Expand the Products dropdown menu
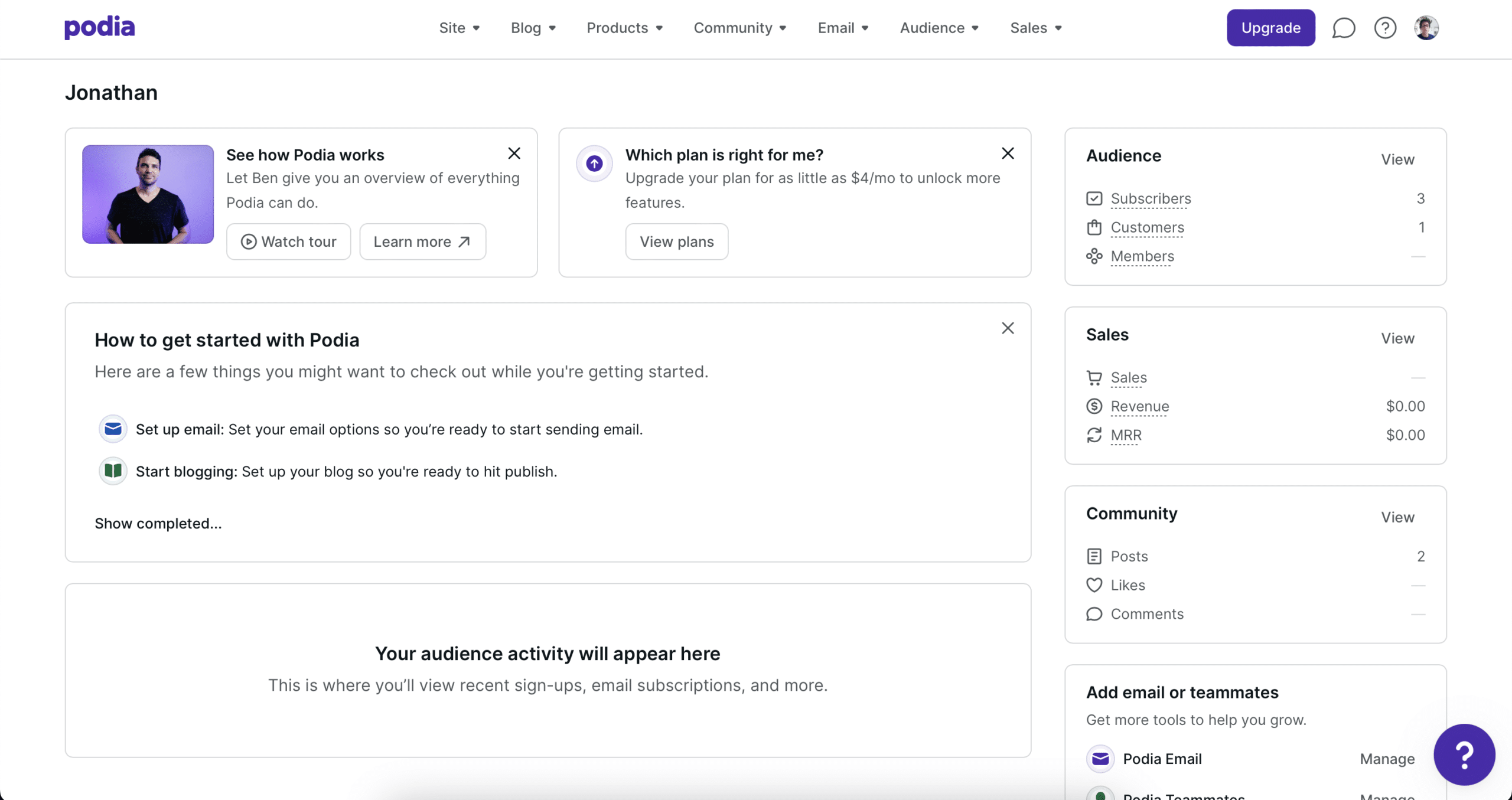The height and width of the screenshot is (800, 1512). click(625, 28)
